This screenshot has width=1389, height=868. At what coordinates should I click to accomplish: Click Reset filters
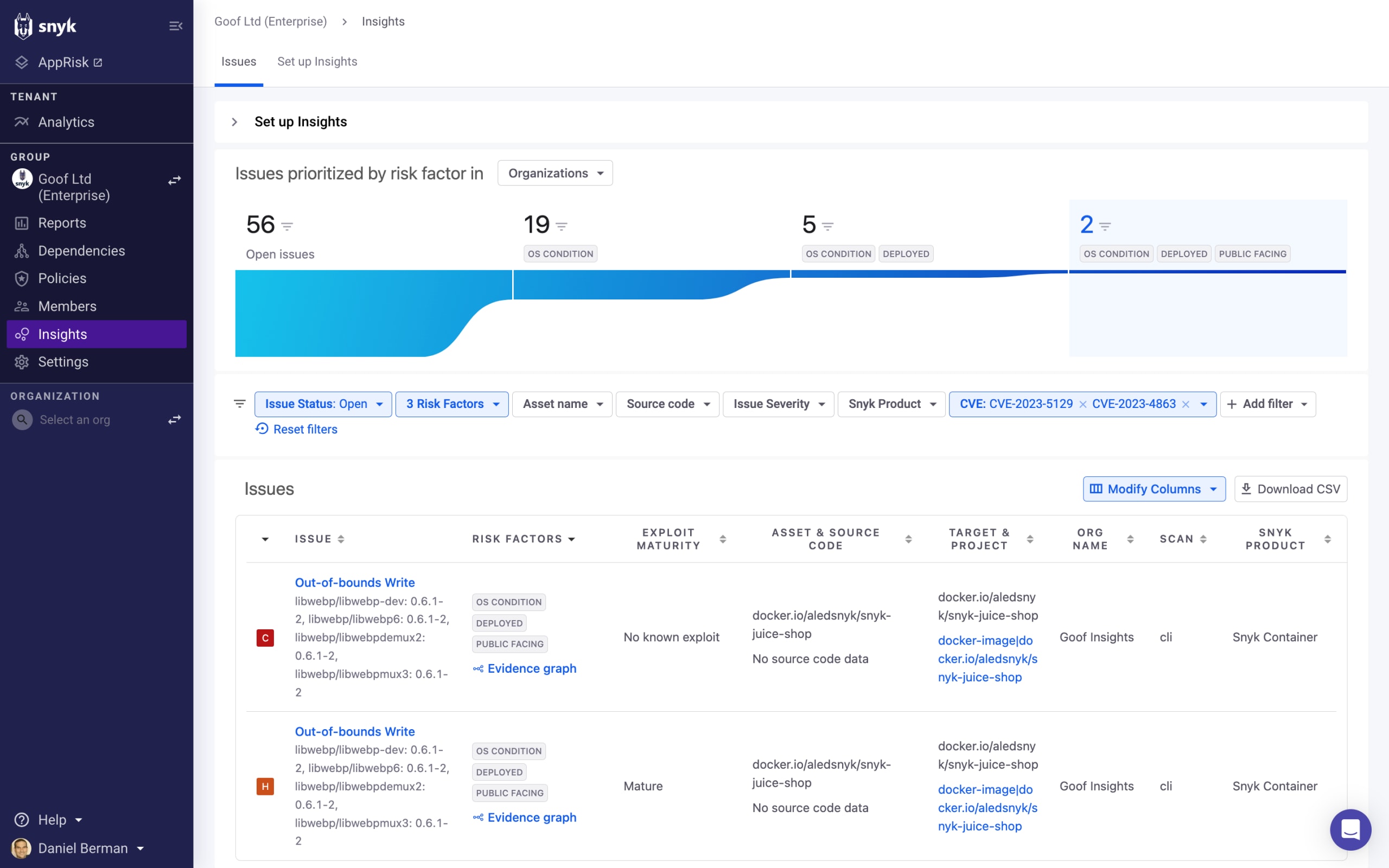click(297, 429)
